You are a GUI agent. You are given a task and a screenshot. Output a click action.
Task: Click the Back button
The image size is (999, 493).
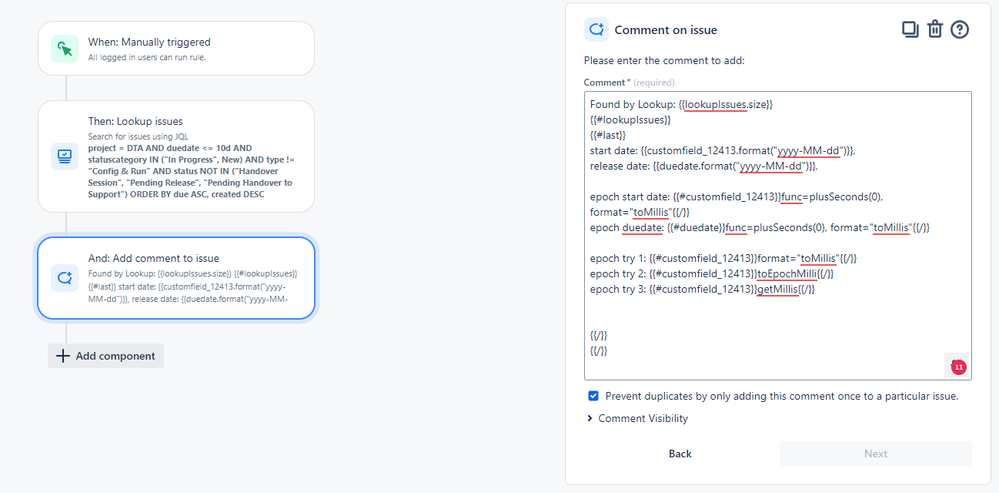point(680,454)
